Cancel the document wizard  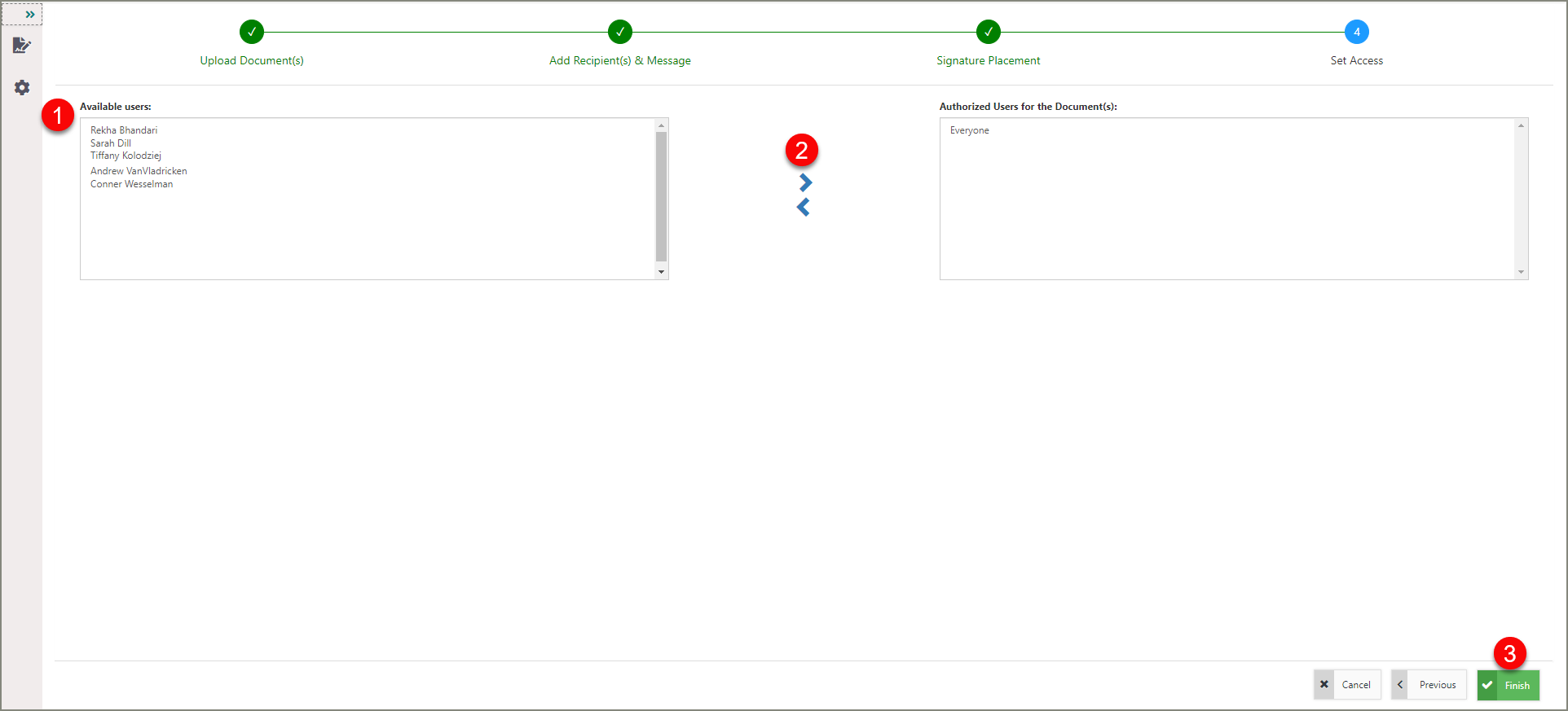1347,685
